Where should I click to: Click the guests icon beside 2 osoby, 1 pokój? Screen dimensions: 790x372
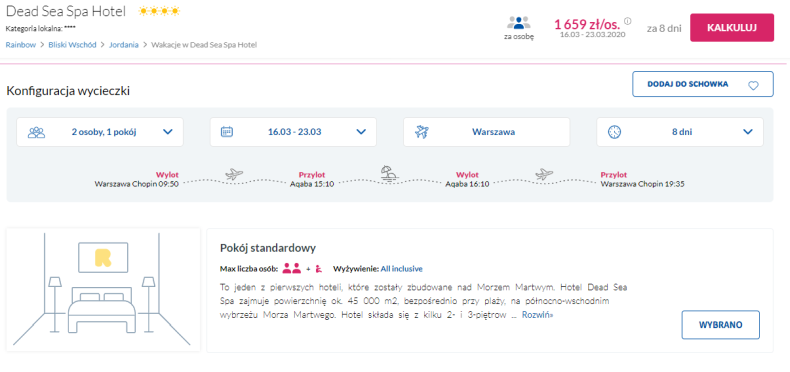(x=36, y=132)
